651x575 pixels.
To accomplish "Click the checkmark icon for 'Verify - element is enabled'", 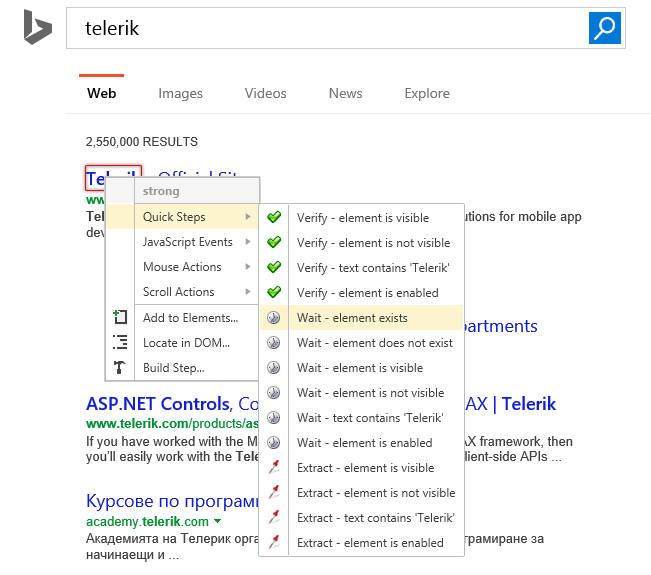I will pos(274,292).
